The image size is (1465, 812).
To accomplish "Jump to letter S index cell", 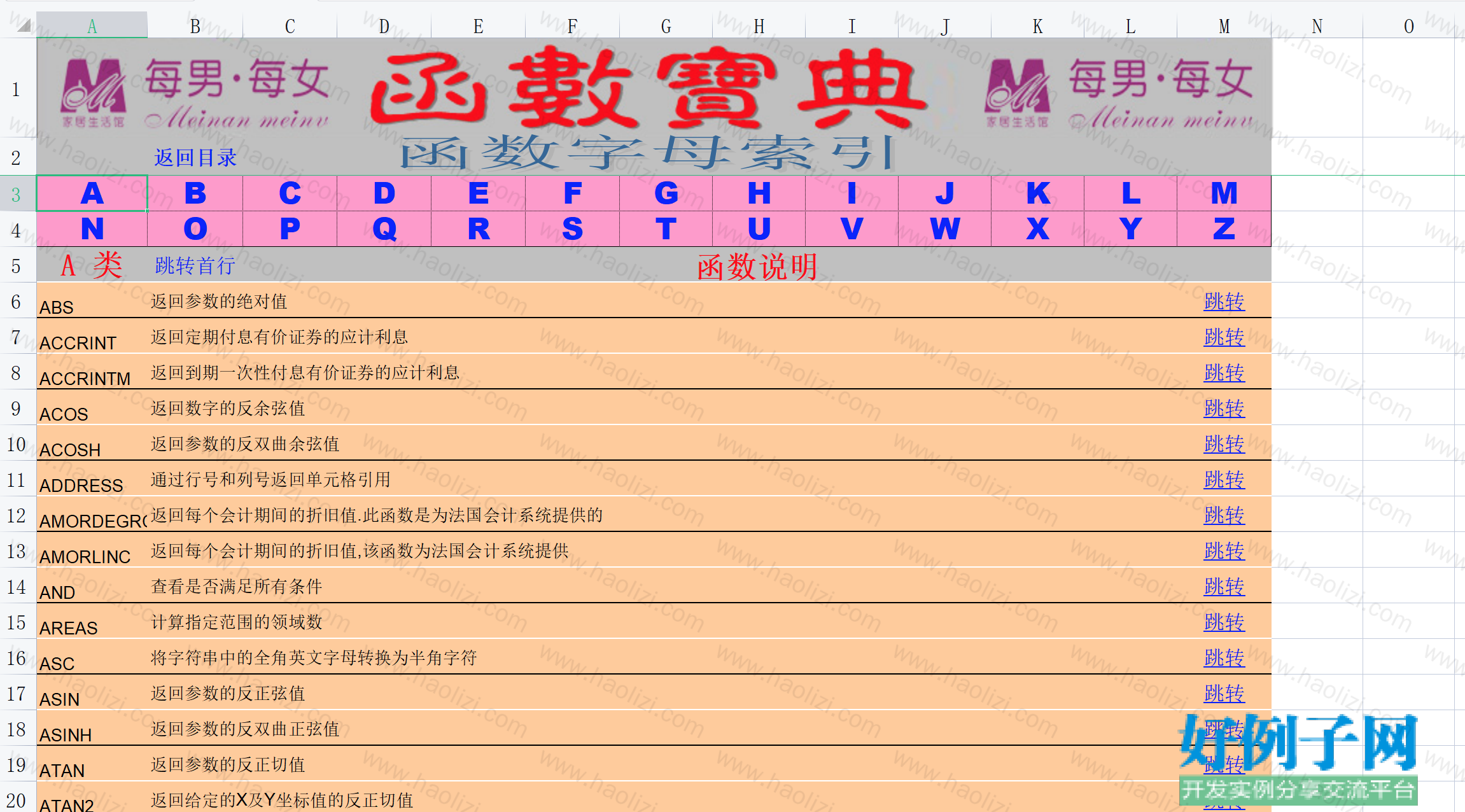I will 573,229.
